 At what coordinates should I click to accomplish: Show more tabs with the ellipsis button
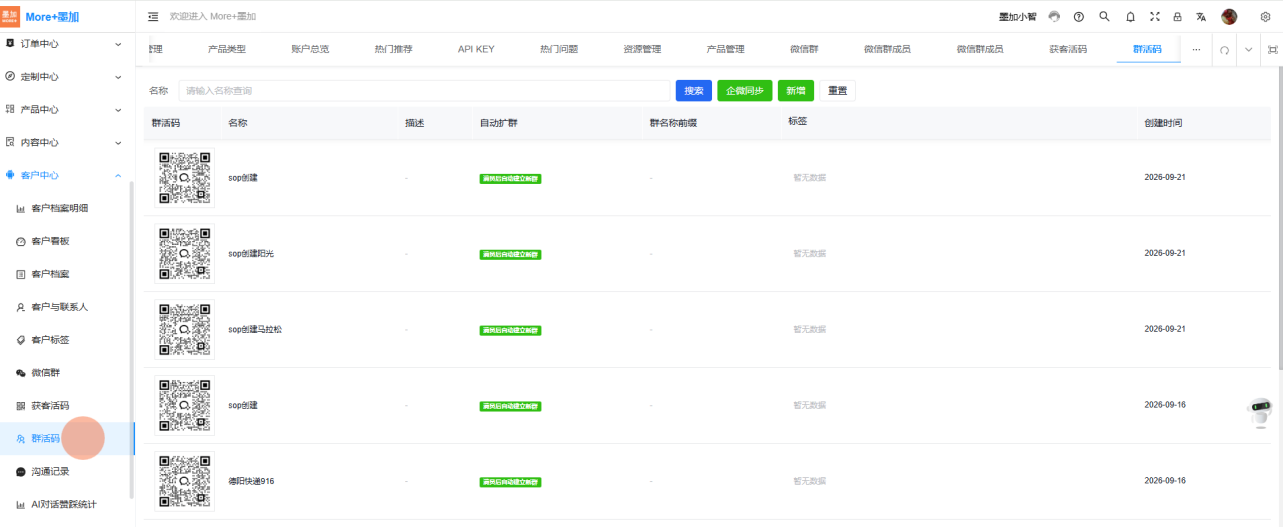1196,49
